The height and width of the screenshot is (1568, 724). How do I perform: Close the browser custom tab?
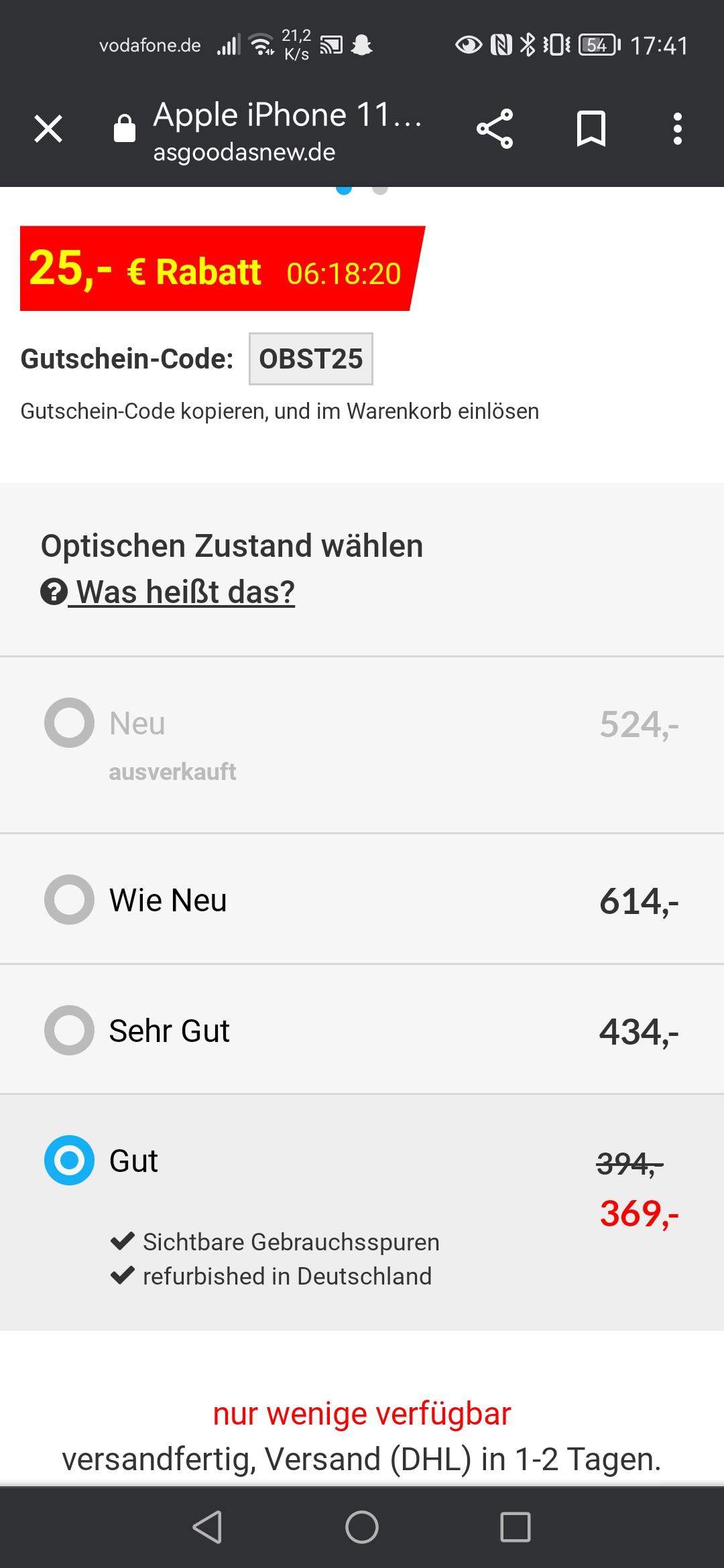(48, 129)
